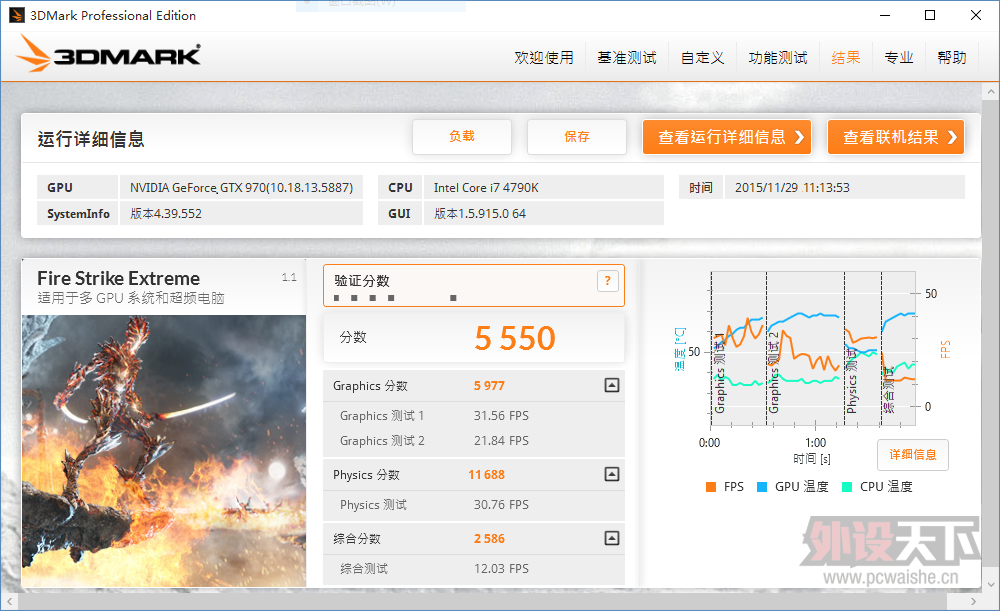Viewport: 1000px width, 611px height.
Task: Click the orange FPS legend swatch
Action: pyautogui.click(x=711, y=487)
